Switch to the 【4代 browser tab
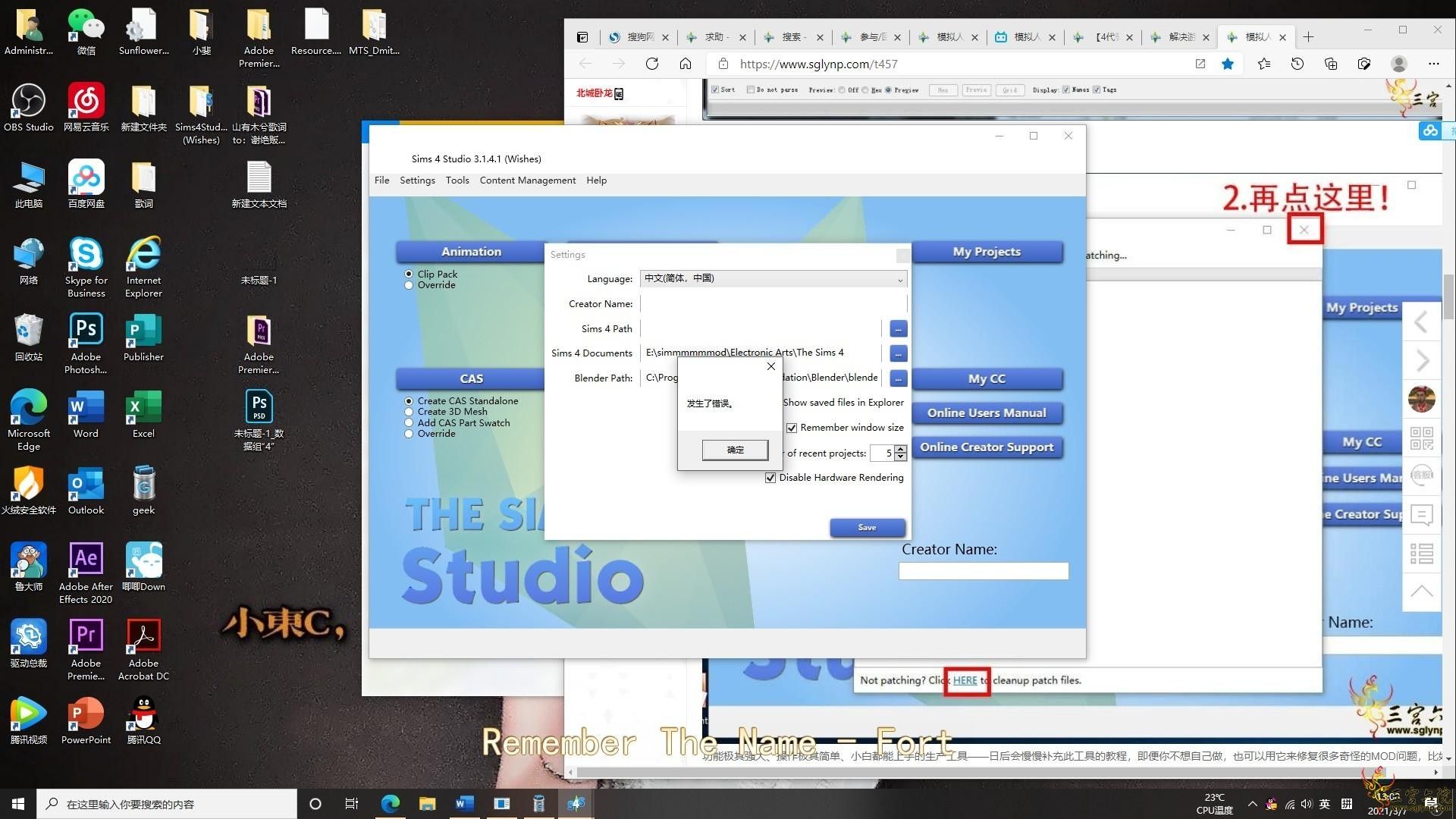Image resolution: width=1456 pixels, height=819 pixels. point(1103,36)
